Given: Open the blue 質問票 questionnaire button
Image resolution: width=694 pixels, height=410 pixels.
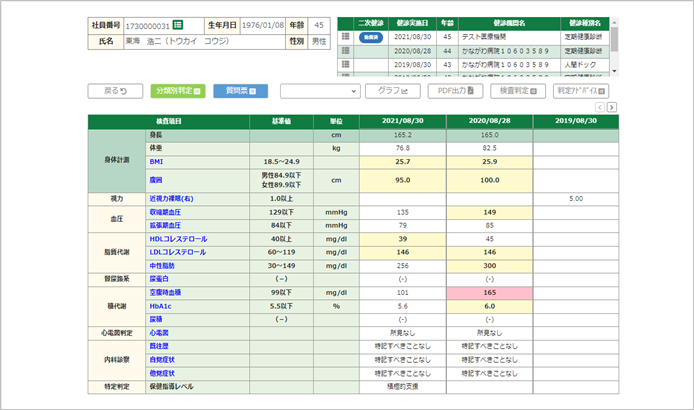Looking at the screenshot, I should 241,91.
